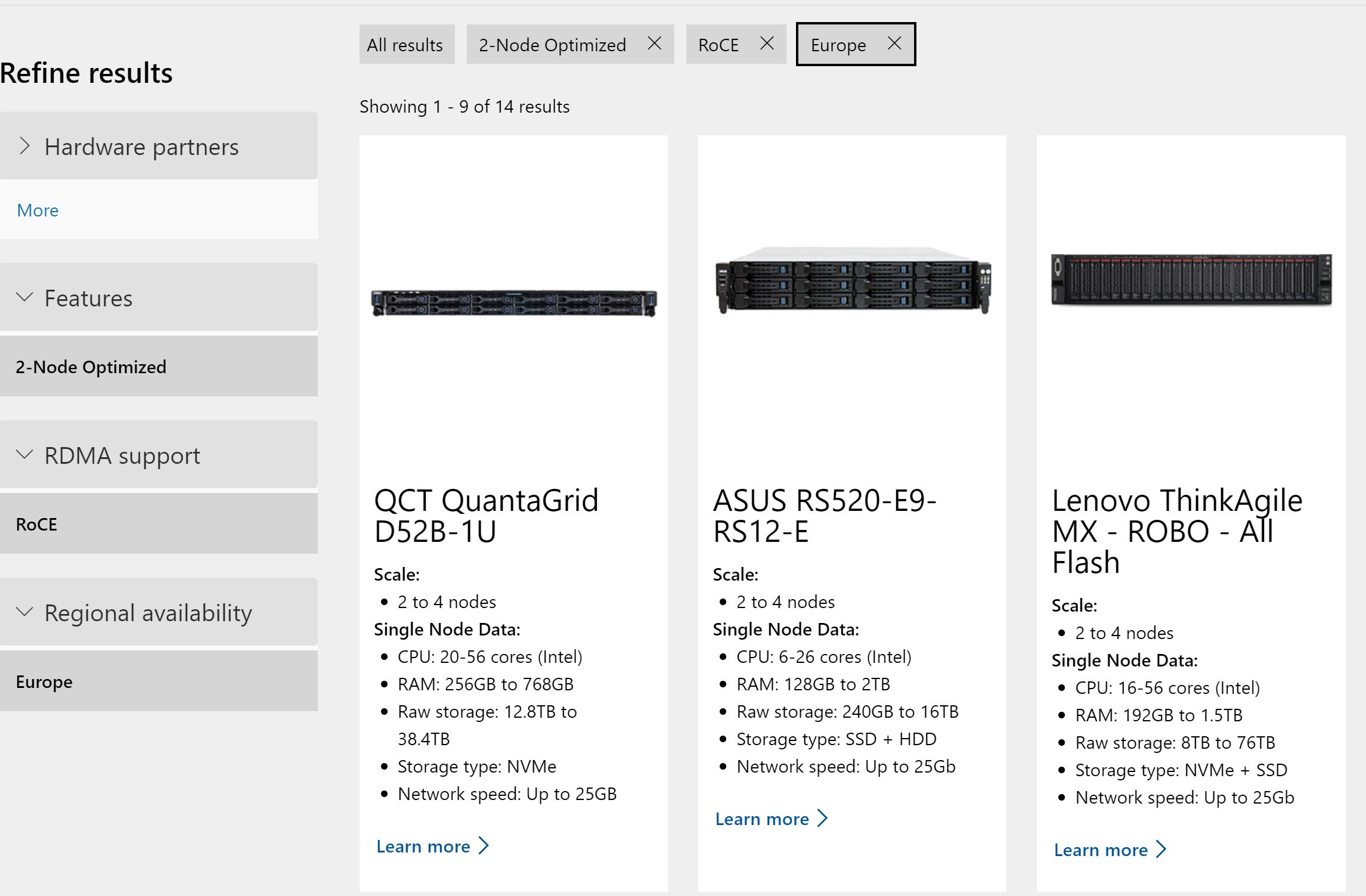Click 'Raw storage: 8TB to 76TB' spec

click(x=1175, y=742)
